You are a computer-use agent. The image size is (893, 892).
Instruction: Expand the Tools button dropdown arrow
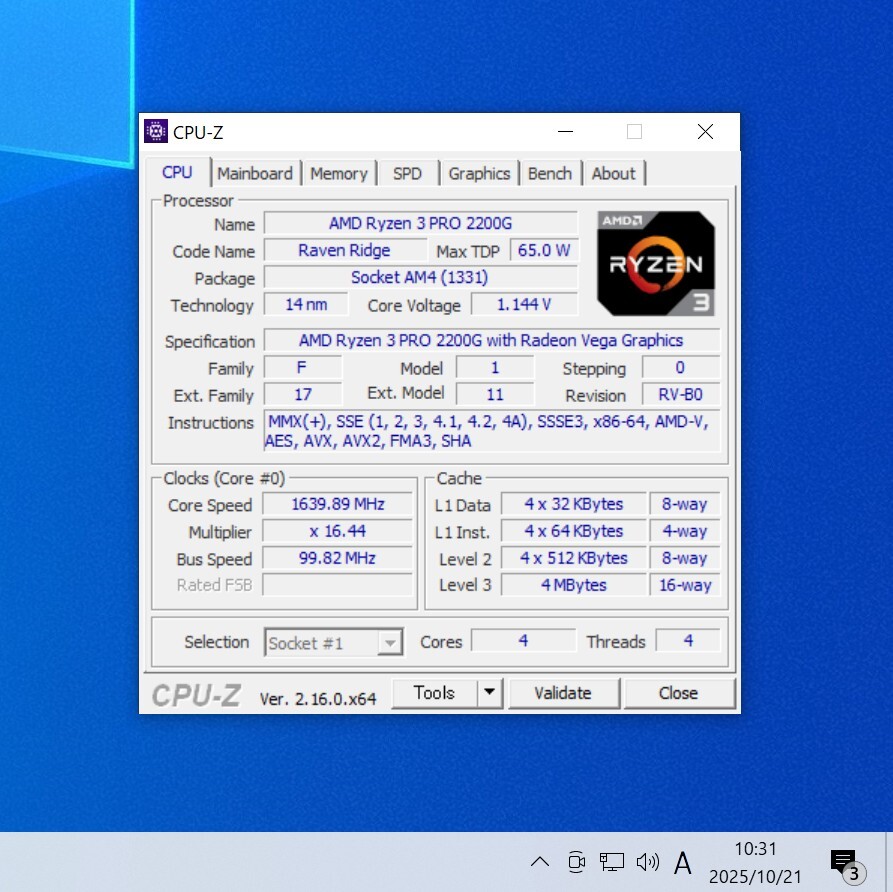pyautogui.click(x=489, y=693)
